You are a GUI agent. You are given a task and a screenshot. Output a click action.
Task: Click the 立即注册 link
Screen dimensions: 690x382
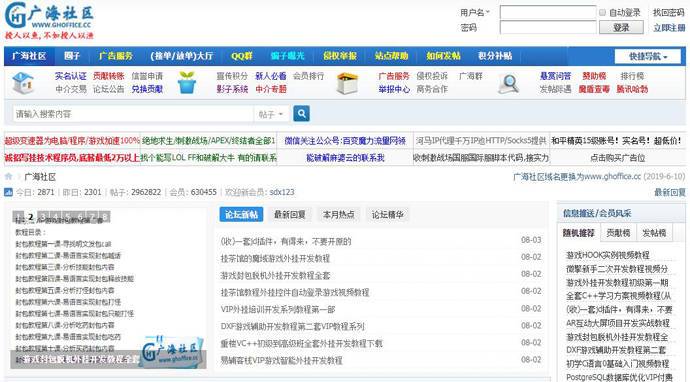coord(669,27)
